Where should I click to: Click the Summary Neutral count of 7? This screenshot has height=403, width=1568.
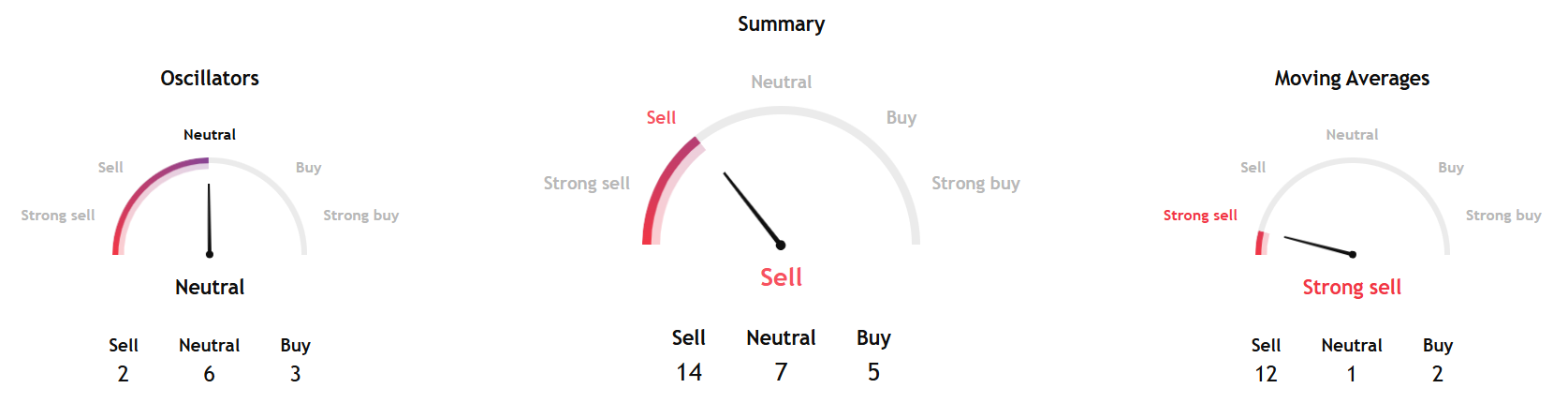click(x=781, y=372)
